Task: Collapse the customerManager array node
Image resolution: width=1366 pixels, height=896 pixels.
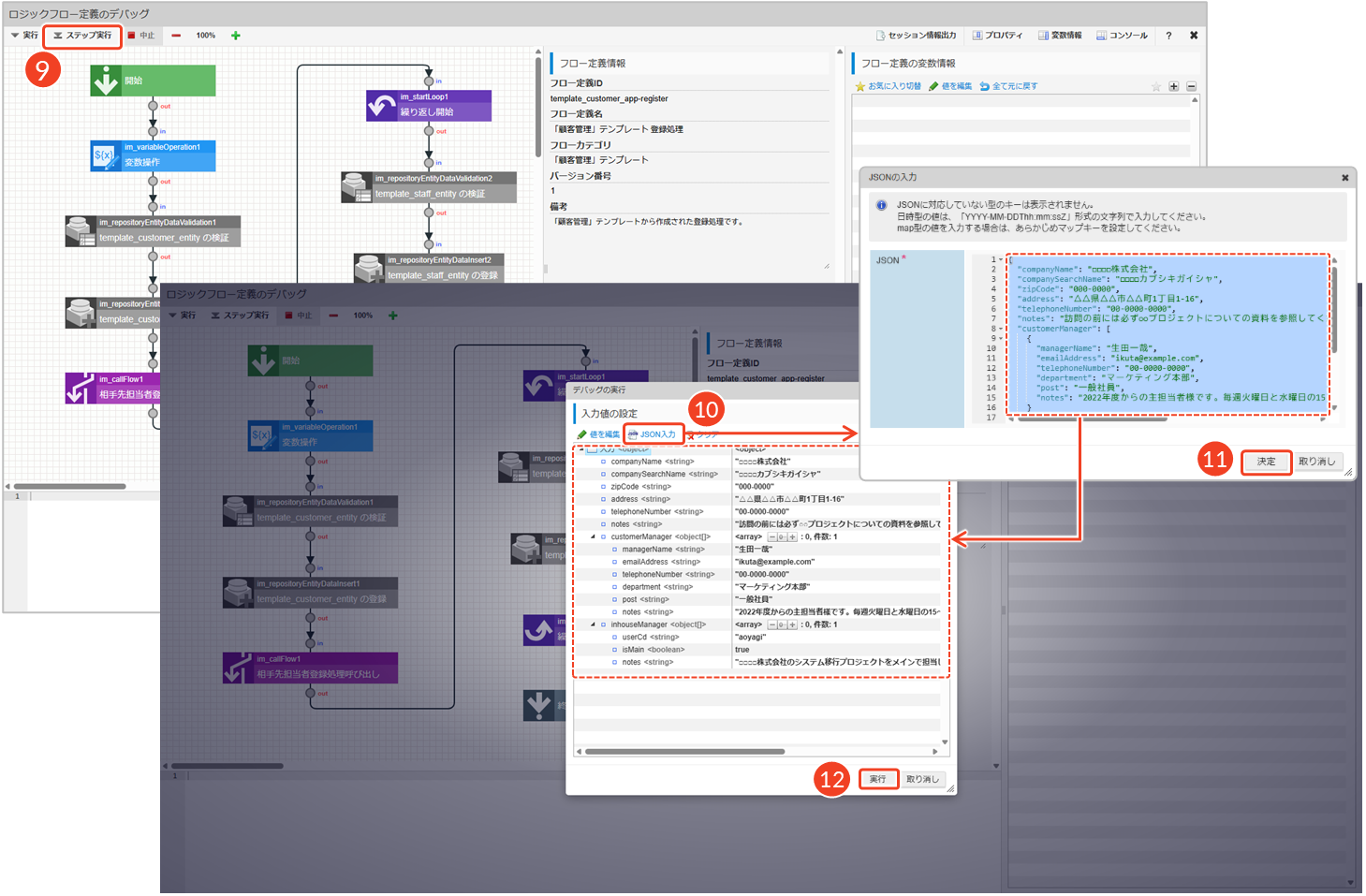Action: coord(593,537)
